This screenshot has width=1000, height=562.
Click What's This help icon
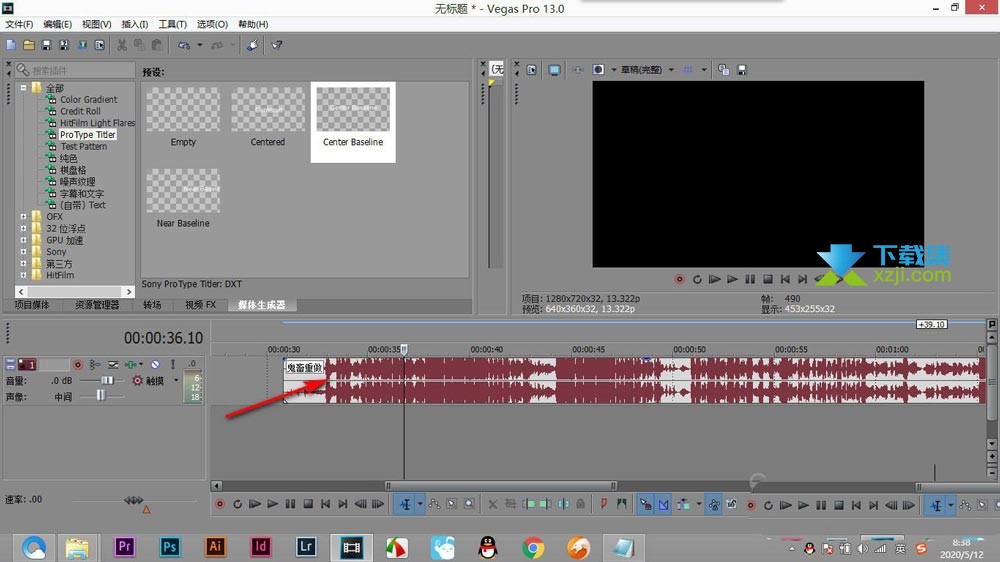point(277,45)
